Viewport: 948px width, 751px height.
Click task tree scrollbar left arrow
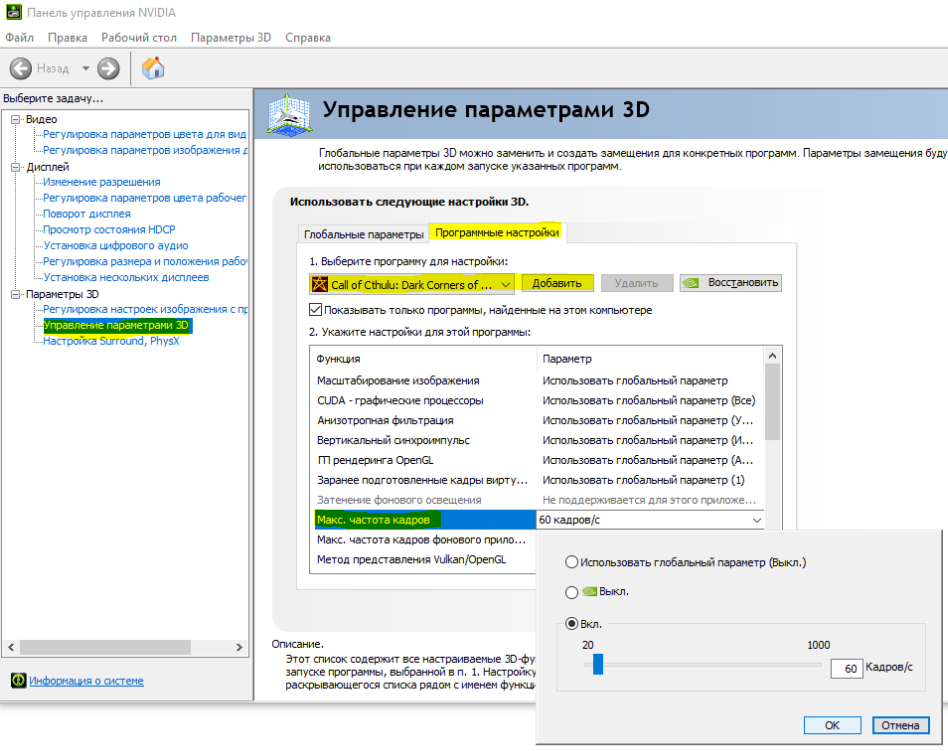coord(11,647)
